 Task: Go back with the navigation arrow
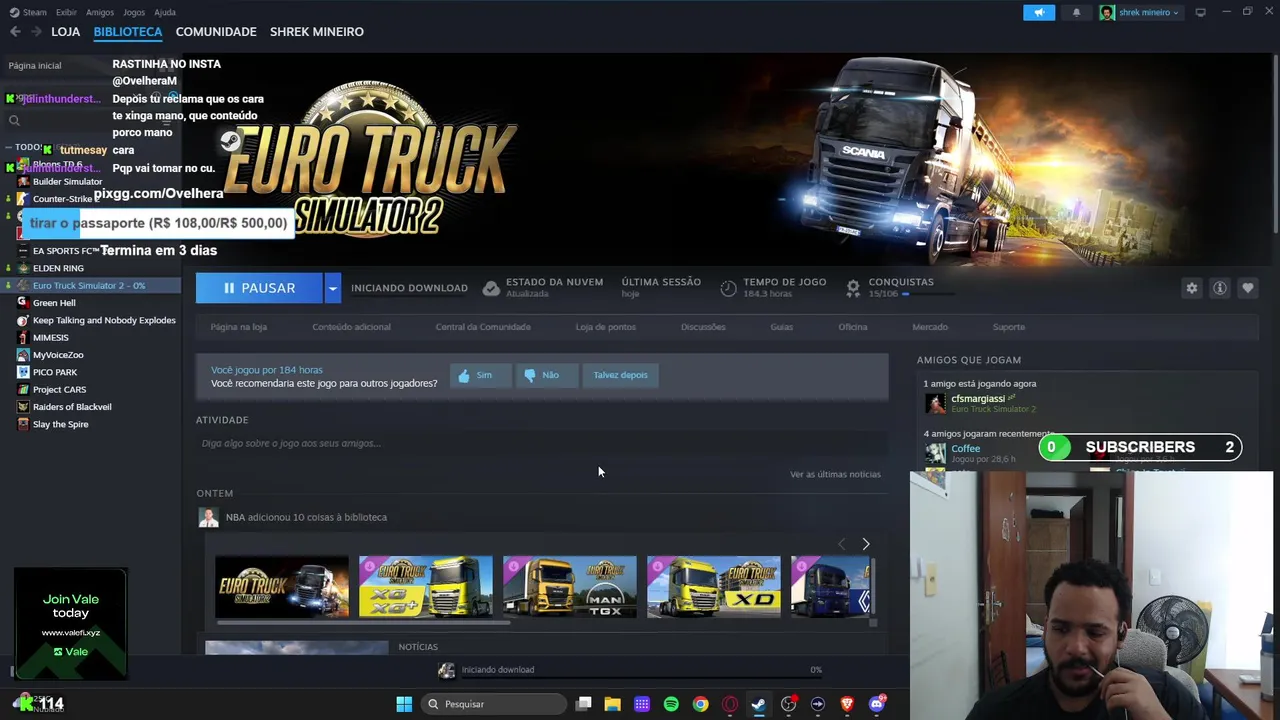pos(15,32)
